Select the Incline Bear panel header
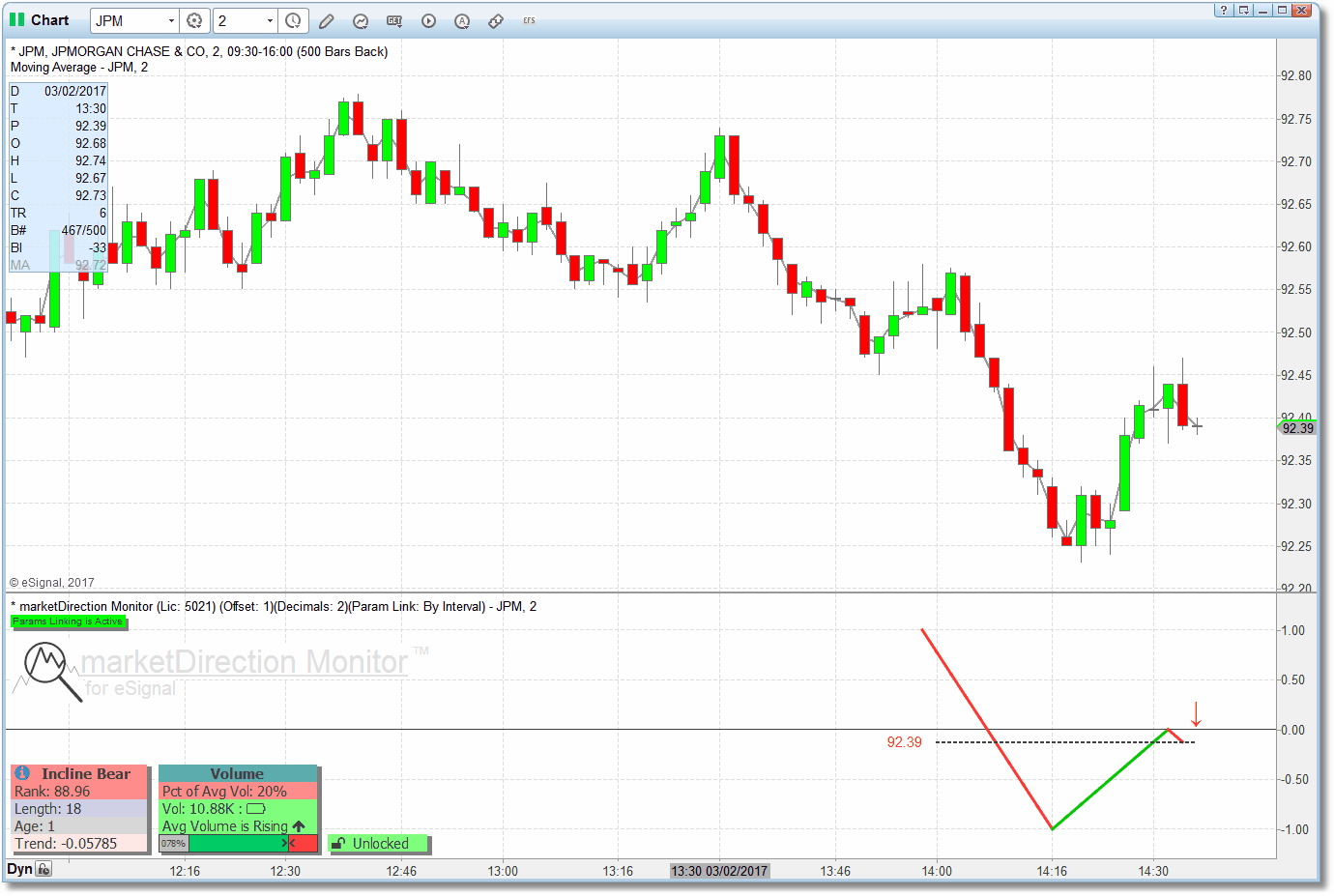Viewport: 1334px width, 896px height. pyautogui.click(x=79, y=773)
